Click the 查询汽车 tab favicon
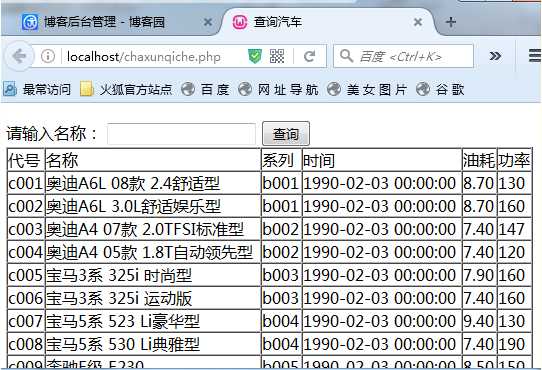The image size is (542, 370). 240,22
